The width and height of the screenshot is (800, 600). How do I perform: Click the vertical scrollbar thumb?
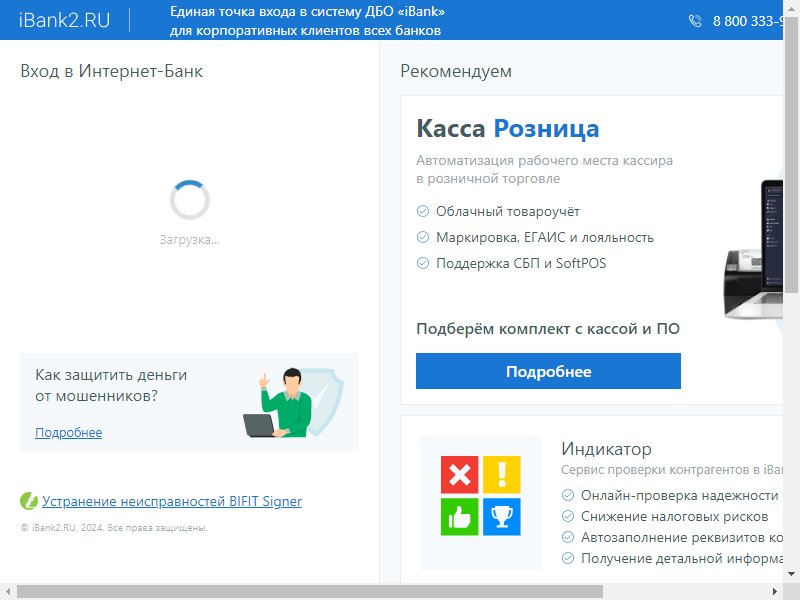point(792,153)
